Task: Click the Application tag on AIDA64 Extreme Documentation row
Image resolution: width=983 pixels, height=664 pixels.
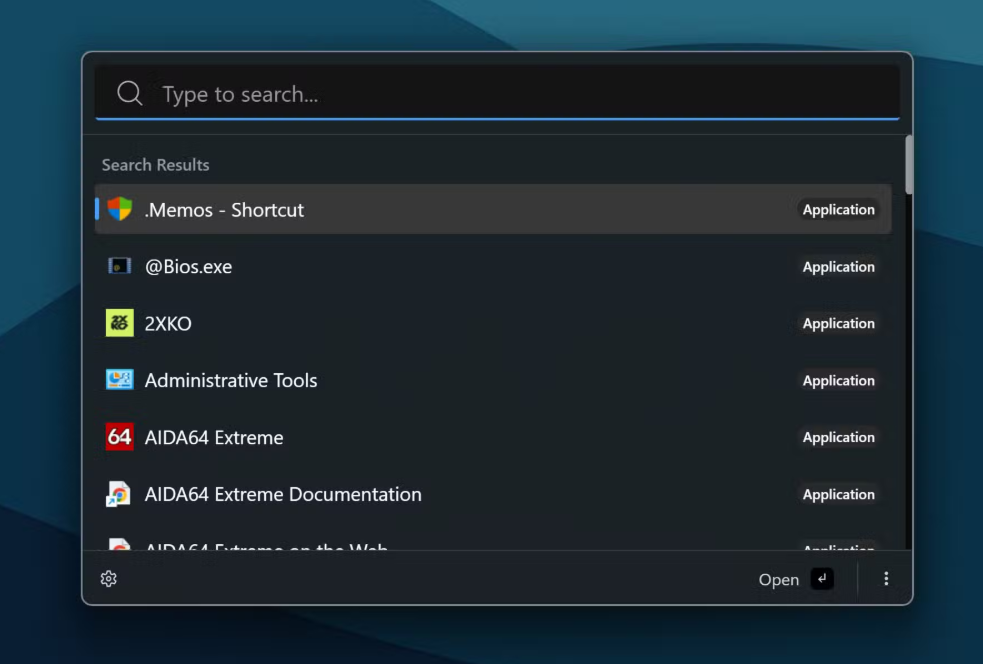Action: tap(838, 494)
